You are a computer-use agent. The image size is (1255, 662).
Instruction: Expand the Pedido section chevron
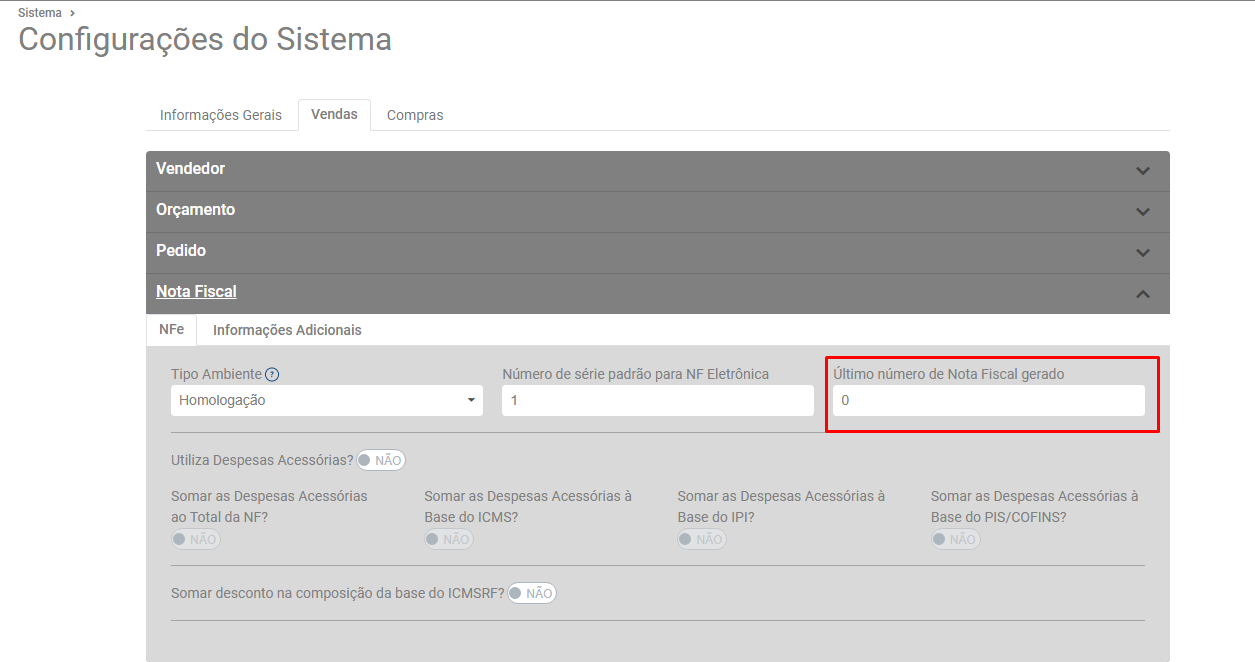click(1143, 253)
